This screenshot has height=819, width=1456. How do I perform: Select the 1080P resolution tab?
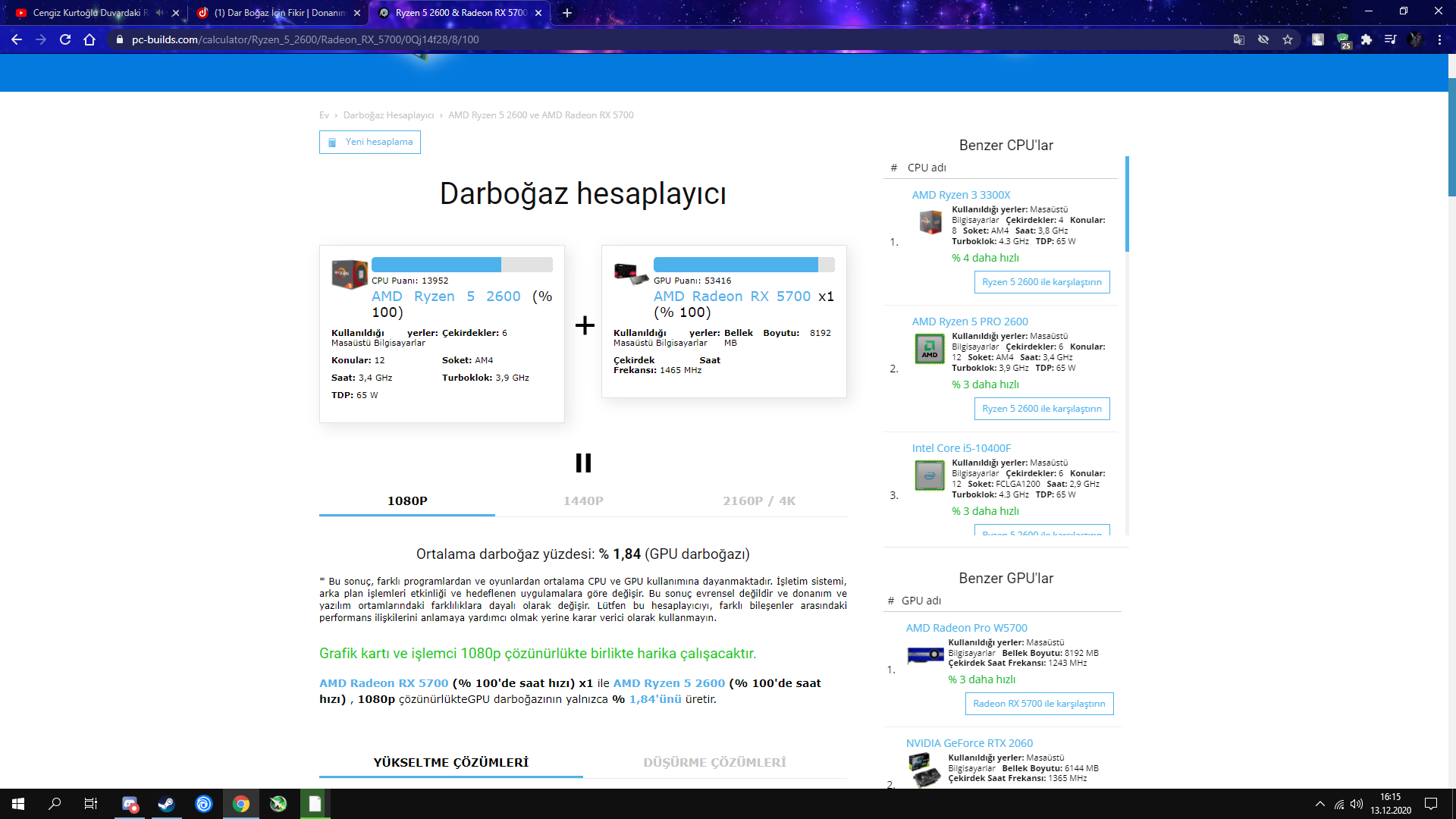pos(407,500)
